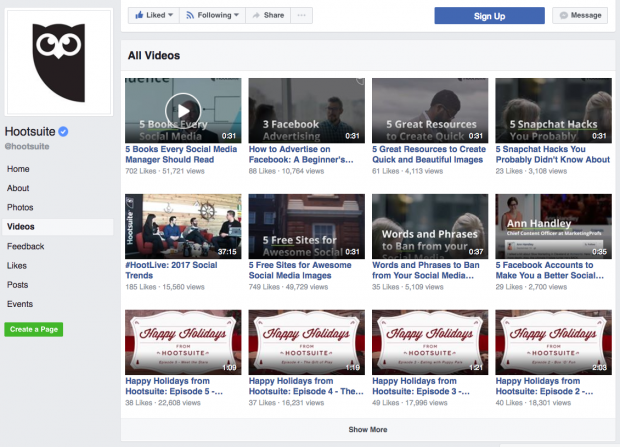The width and height of the screenshot is (620, 447).
Task: Open the Liked dropdown button
Action: click(154, 15)
